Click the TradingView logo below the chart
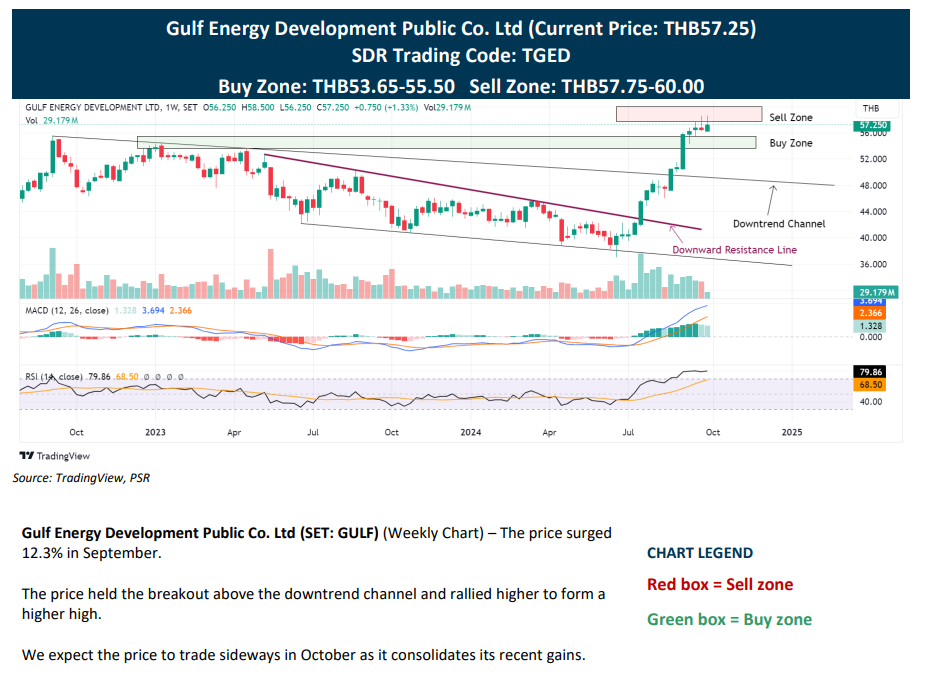Screen dimensions: 925x687 54,456
